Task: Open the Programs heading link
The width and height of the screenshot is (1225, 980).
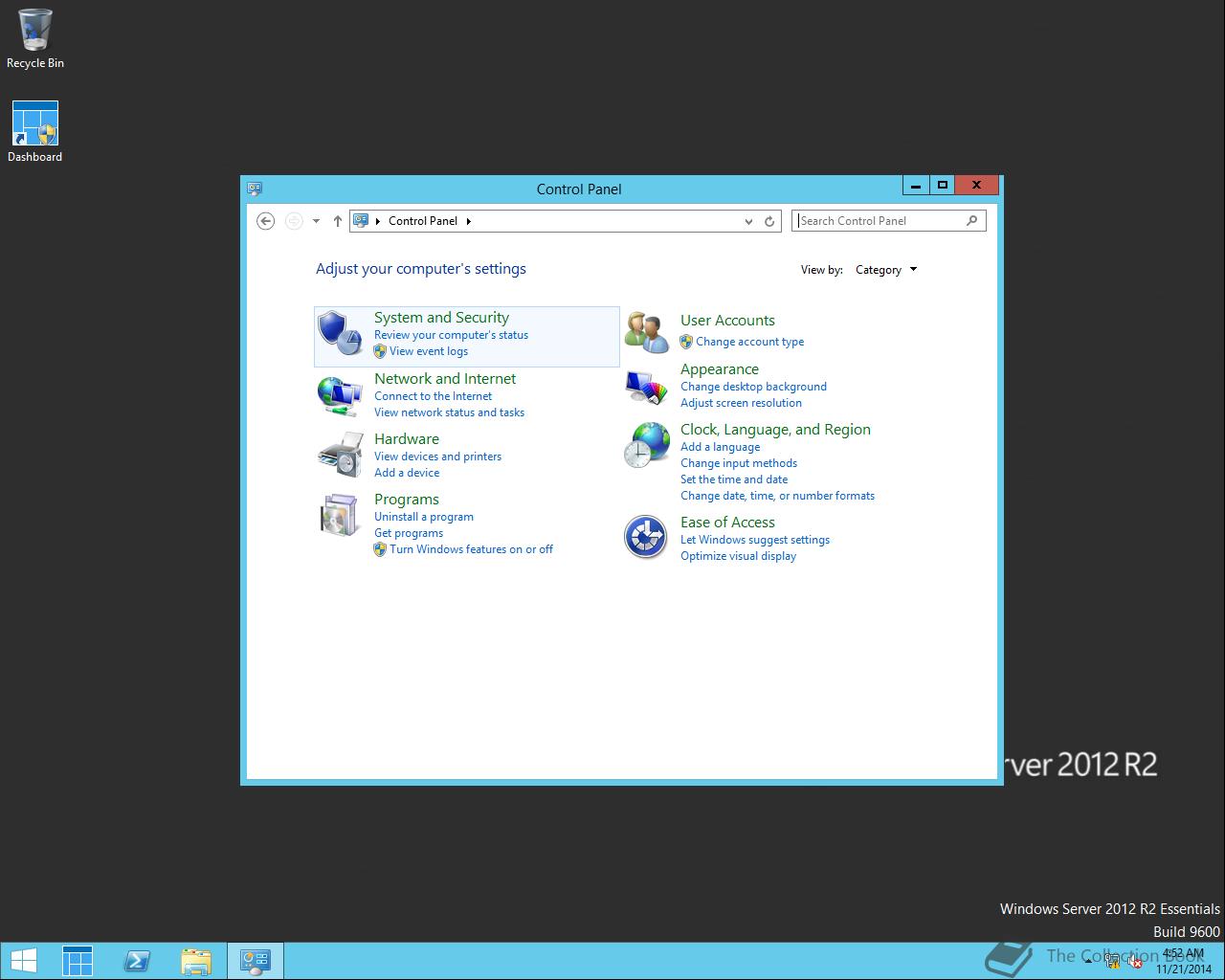Action: tap(407, 500)
